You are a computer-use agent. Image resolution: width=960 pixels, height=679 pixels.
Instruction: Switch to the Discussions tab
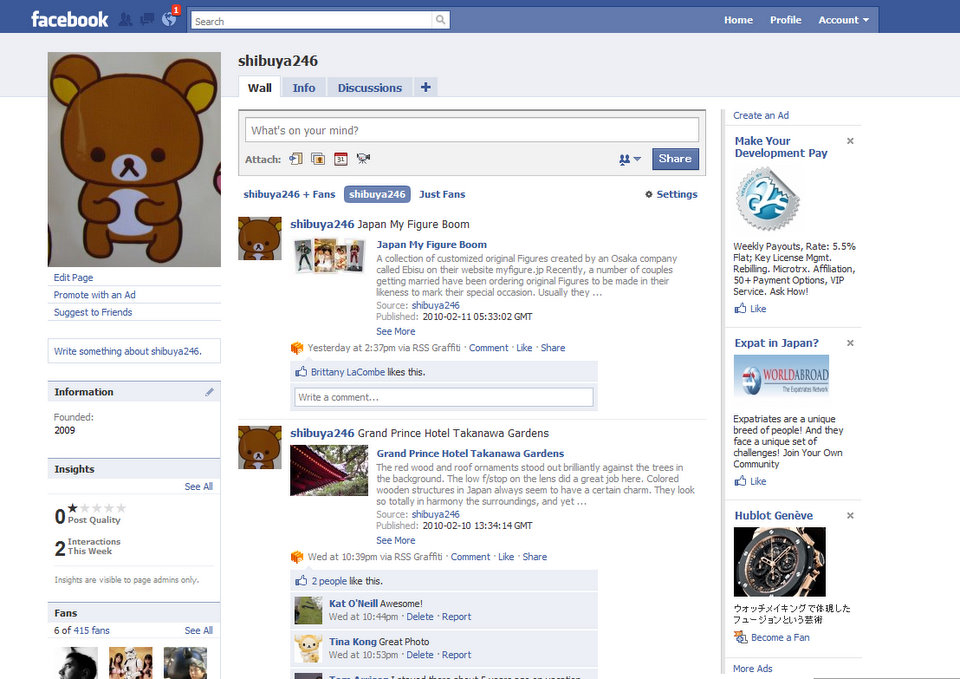point(370,88)
